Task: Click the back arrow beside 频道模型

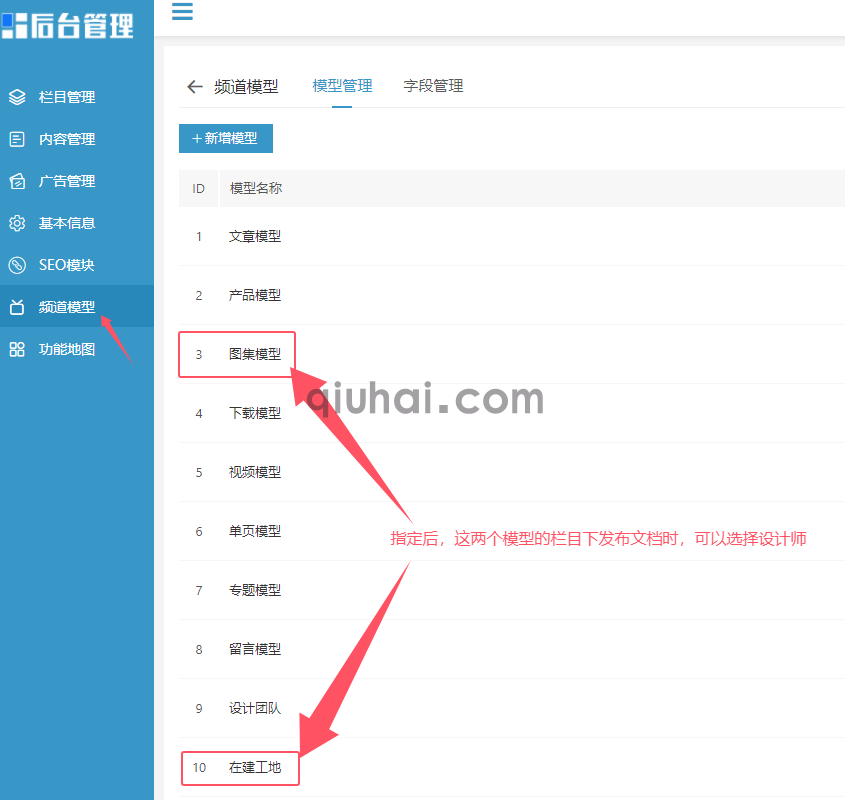Action: 195,86
